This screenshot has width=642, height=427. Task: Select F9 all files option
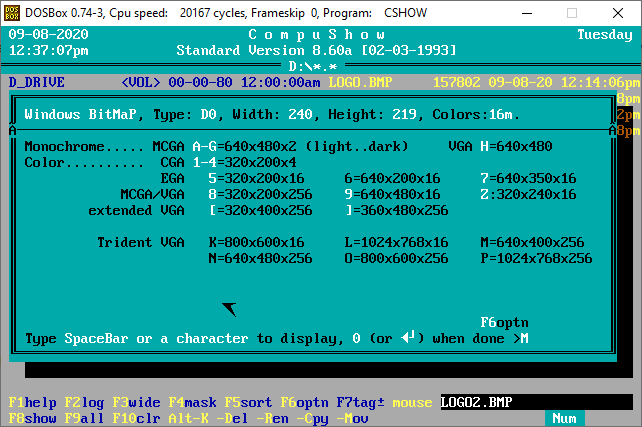click(85, 418)
